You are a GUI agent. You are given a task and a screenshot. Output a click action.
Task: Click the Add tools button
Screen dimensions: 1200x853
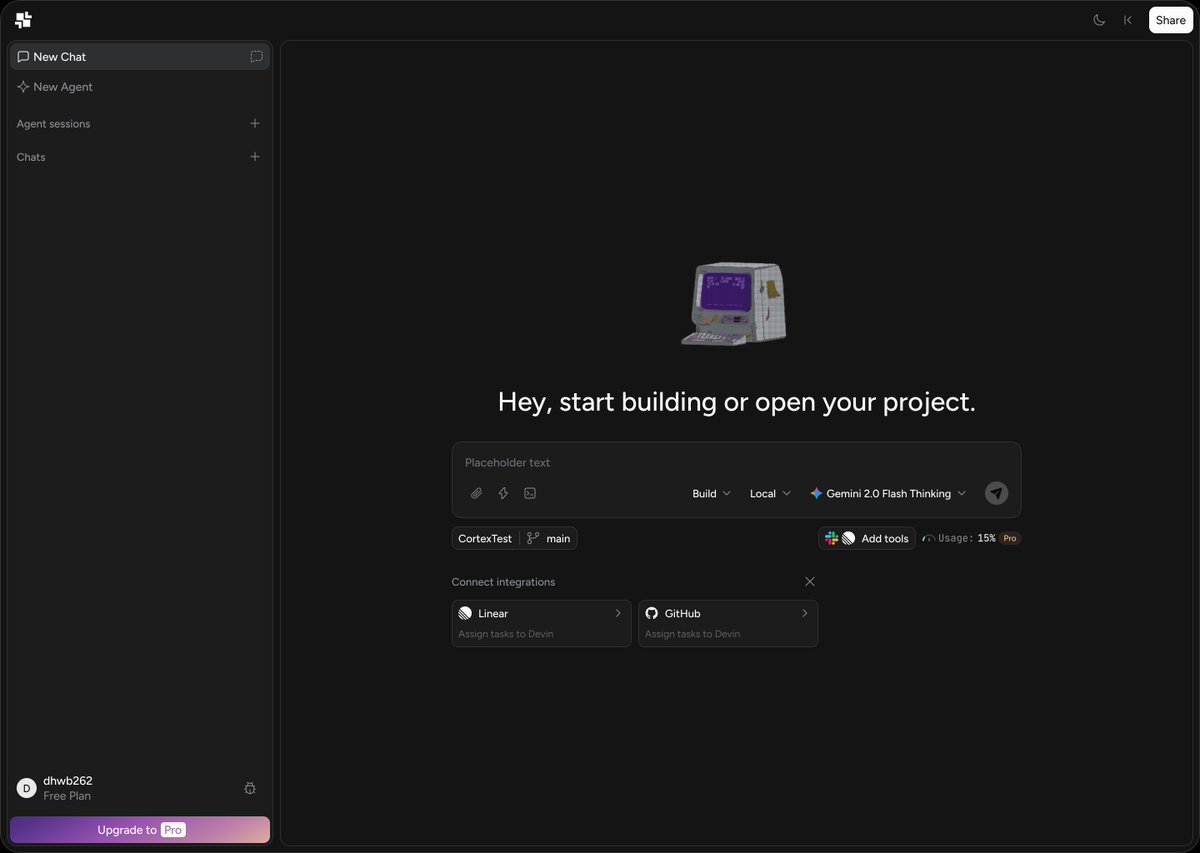pos(867,538)
